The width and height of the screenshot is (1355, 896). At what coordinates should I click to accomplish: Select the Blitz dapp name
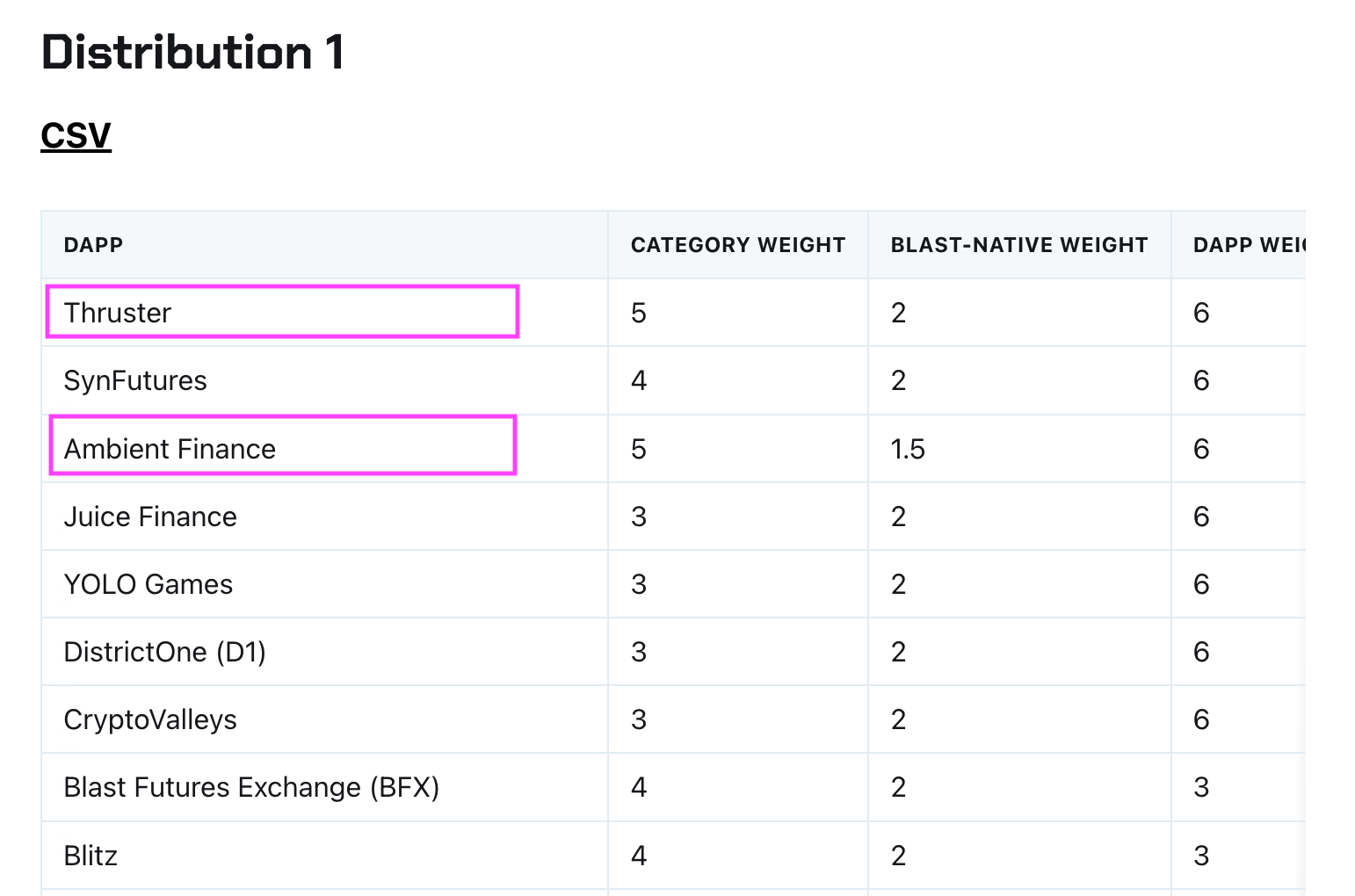pyautogui.click(x=91, y=856)
